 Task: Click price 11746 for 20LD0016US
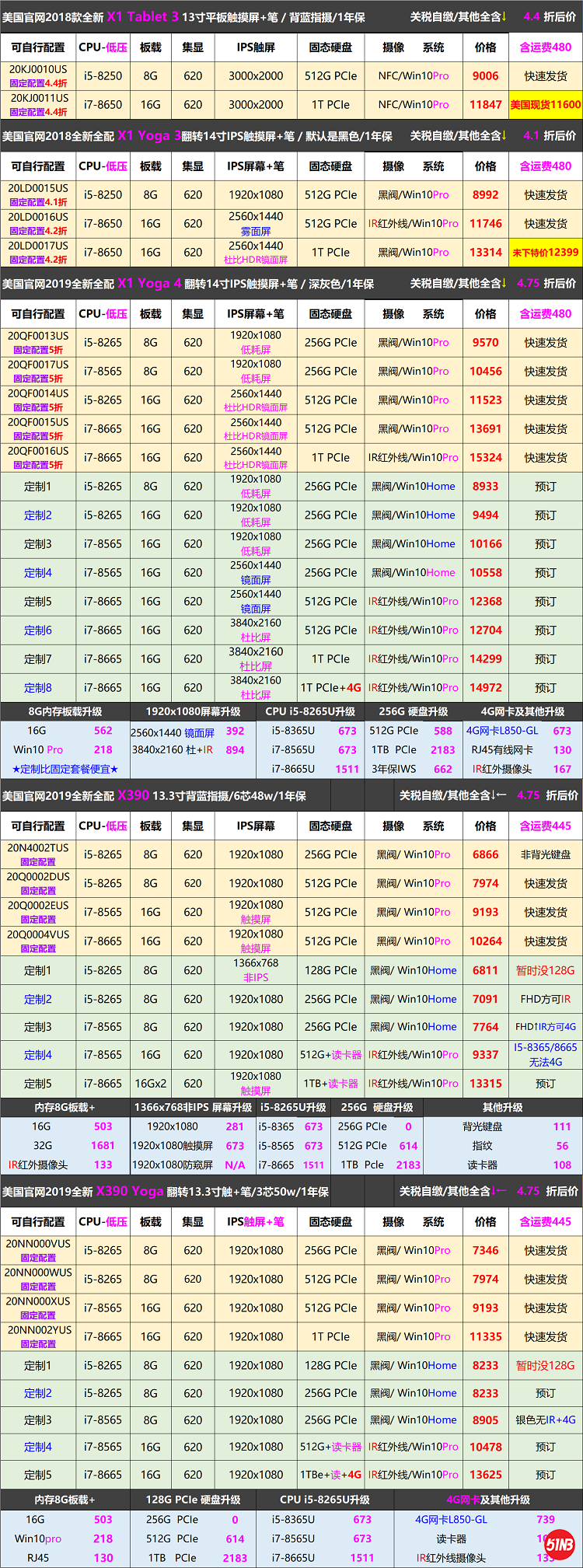[x=486, y=223]
